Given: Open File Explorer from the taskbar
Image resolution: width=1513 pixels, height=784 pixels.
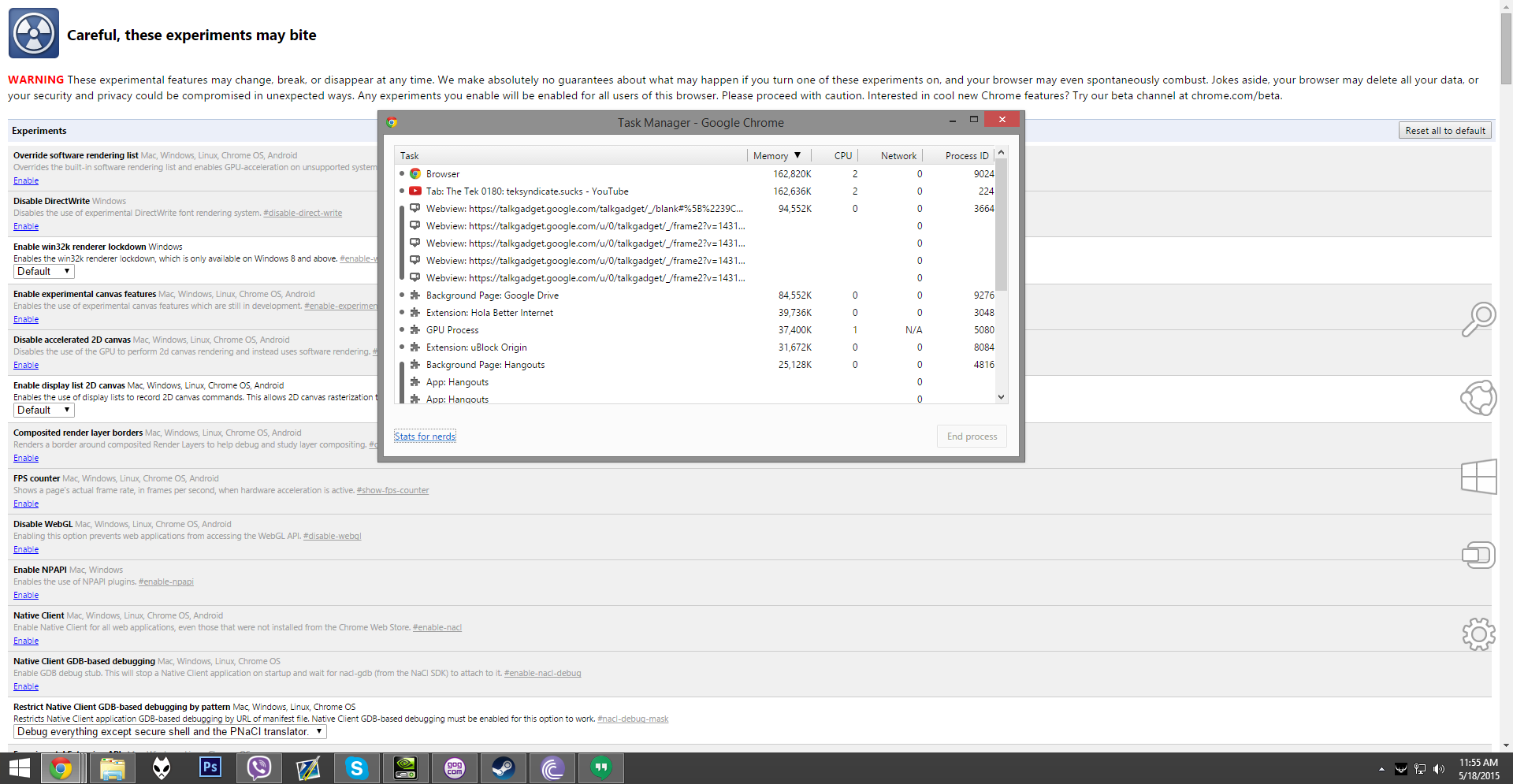Looking at the screenshot, I should [112, 768].
